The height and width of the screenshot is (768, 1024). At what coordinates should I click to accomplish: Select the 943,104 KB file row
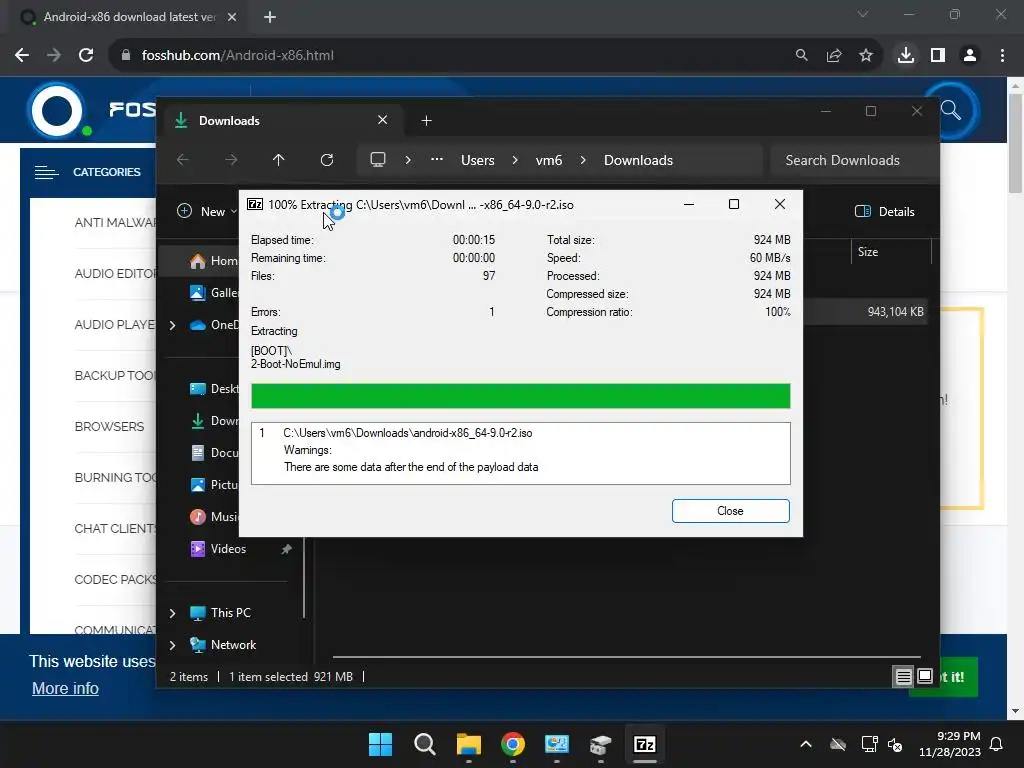point(865,312)
